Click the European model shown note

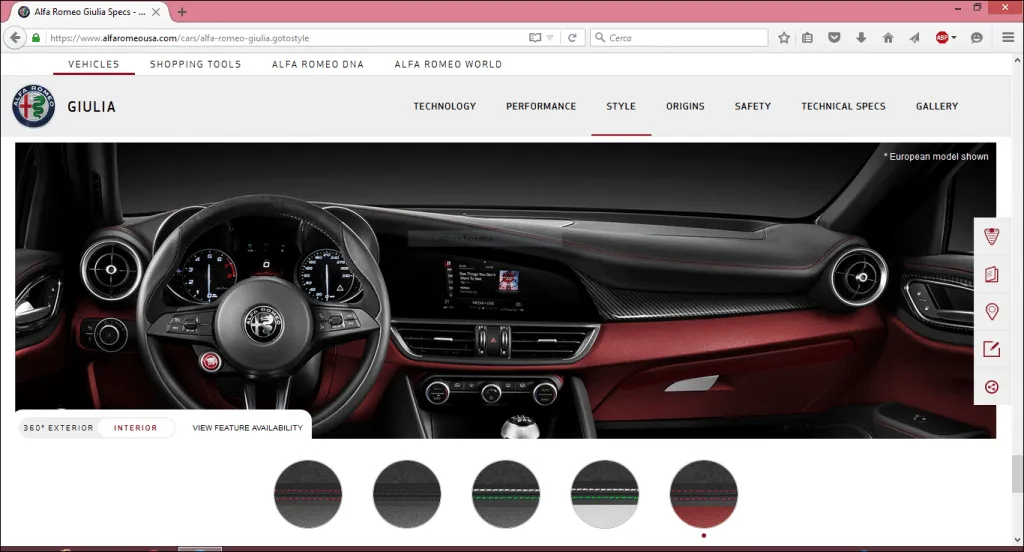[936, 157]
